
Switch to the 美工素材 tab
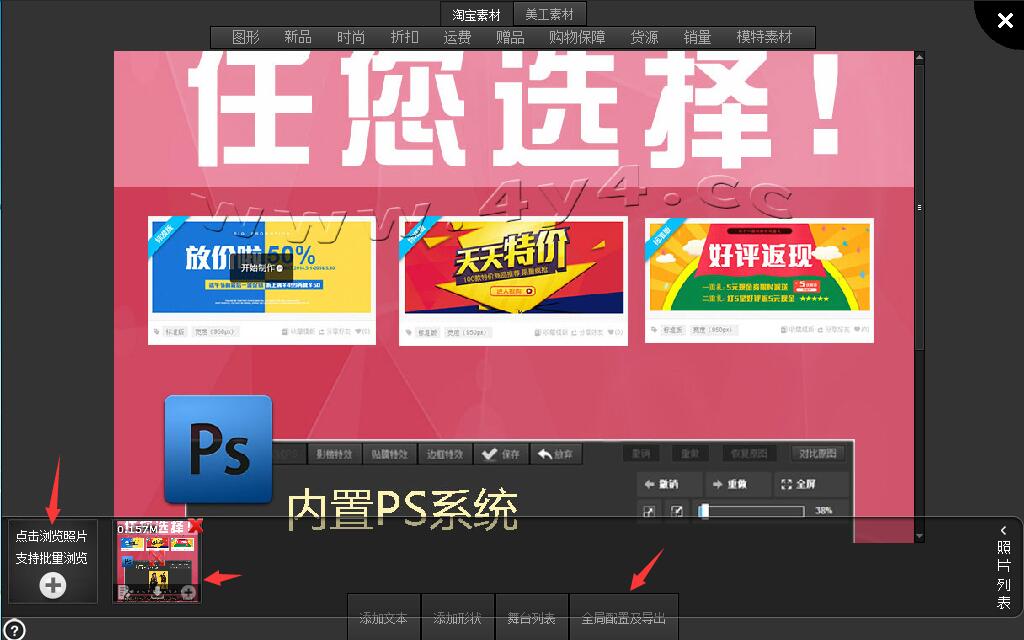pos(550,14)
